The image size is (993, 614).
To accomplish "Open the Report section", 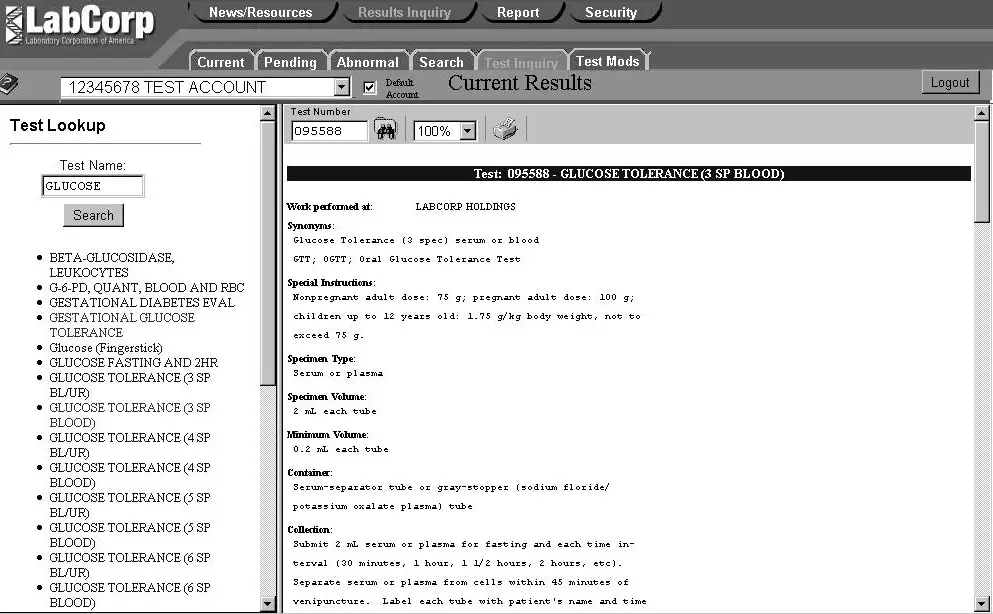I will point(520,12).
